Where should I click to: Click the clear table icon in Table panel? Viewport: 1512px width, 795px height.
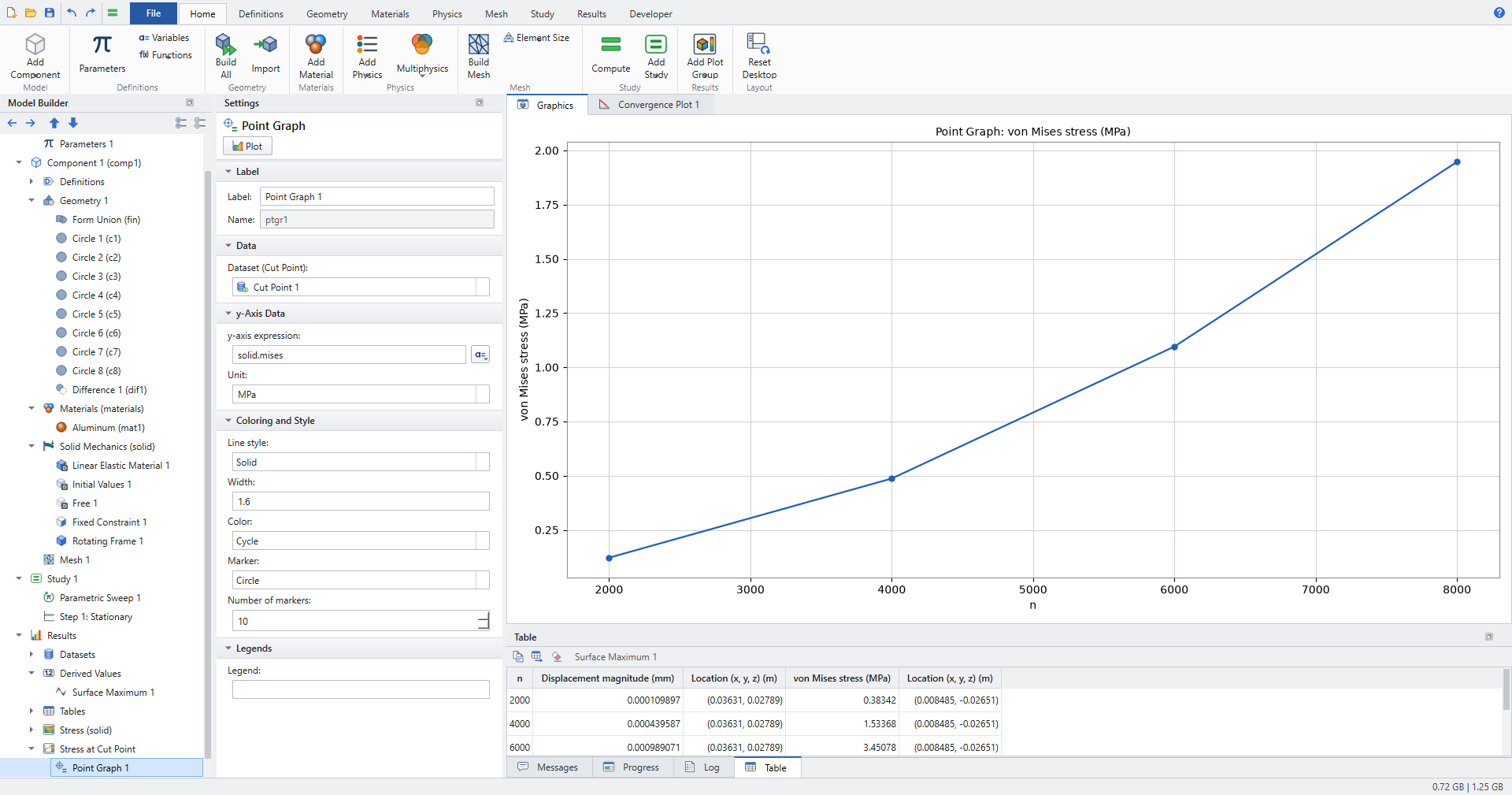[x=557, y=656]
